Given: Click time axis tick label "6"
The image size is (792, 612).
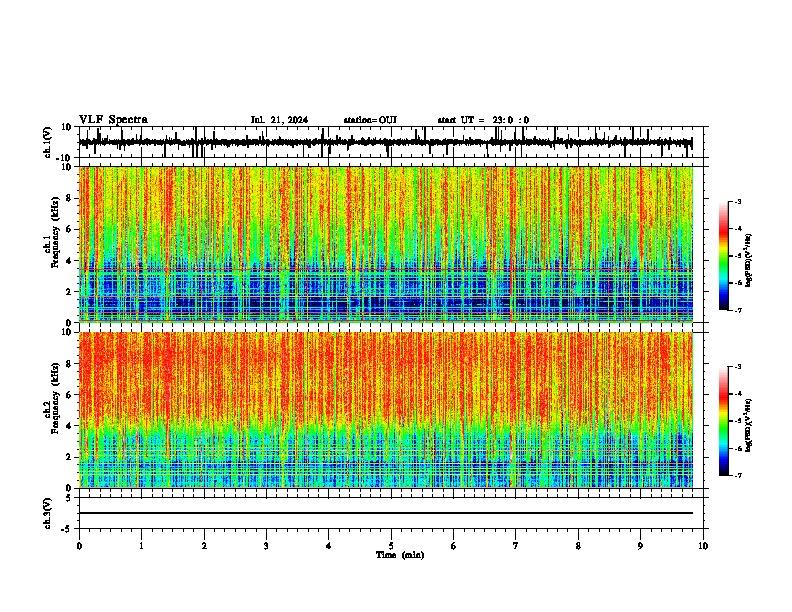Looking at the screenshot, I should click(x=454, y=546).
